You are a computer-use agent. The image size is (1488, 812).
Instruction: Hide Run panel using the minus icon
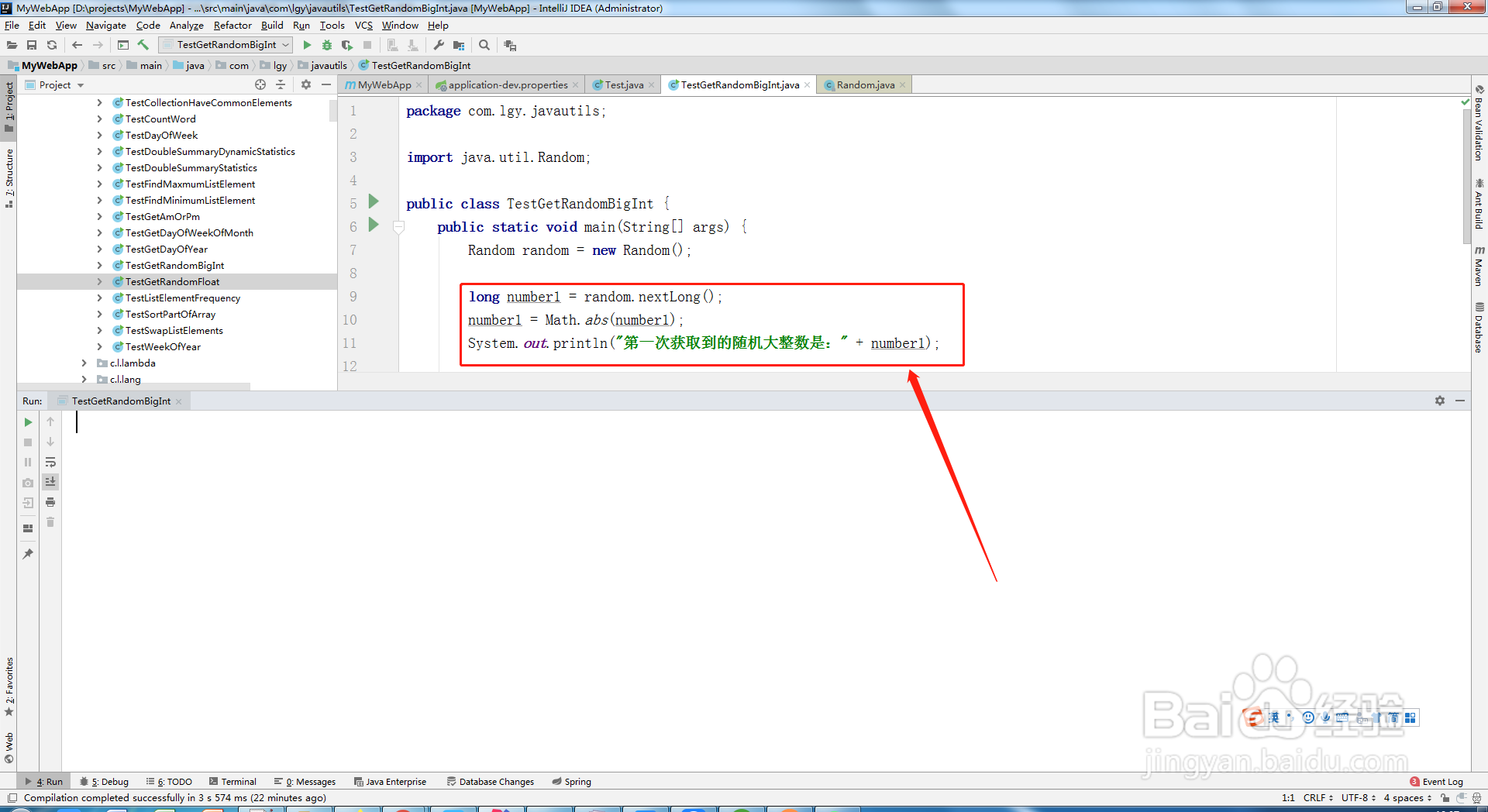click(1460, 401)
